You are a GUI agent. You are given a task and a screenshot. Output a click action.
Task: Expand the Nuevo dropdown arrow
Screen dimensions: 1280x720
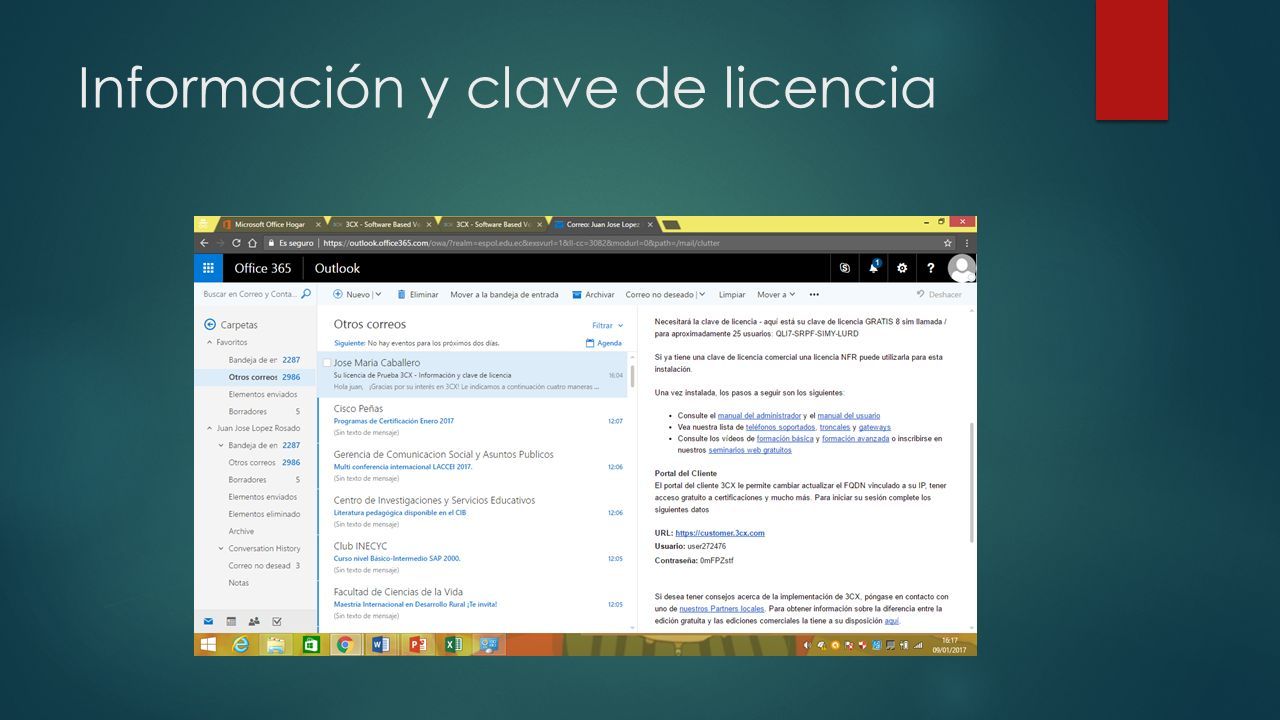point(378,294)
